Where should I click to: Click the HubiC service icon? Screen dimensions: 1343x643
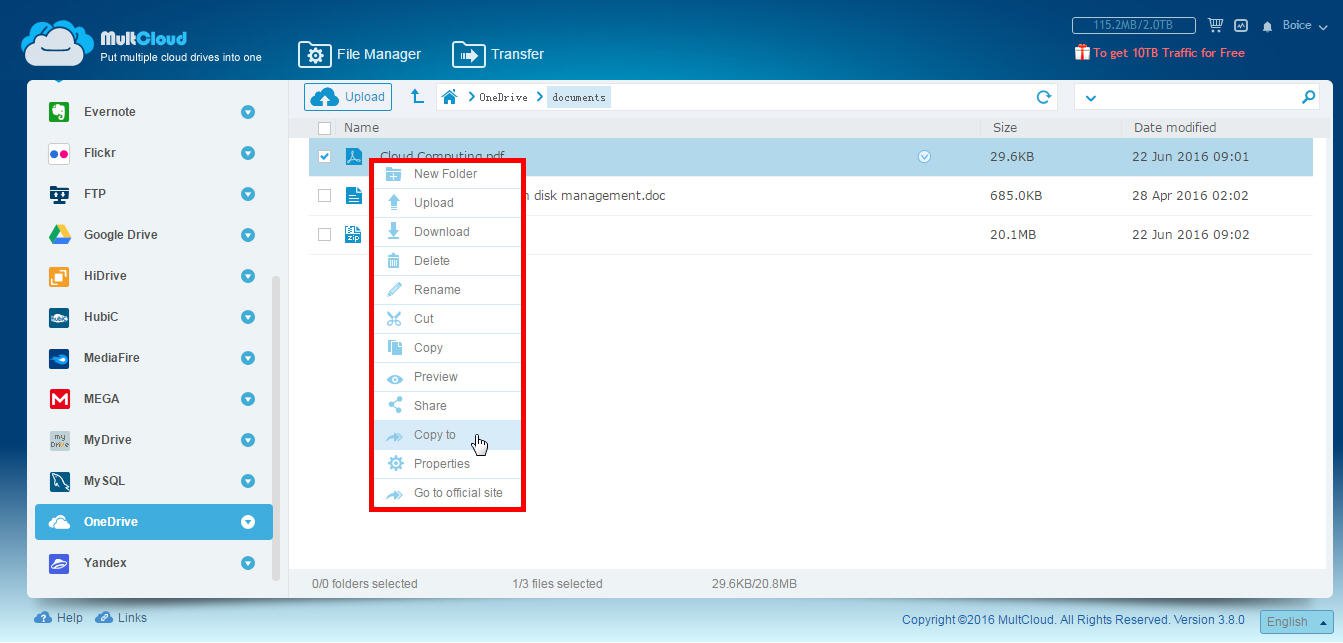pos(59,317)
